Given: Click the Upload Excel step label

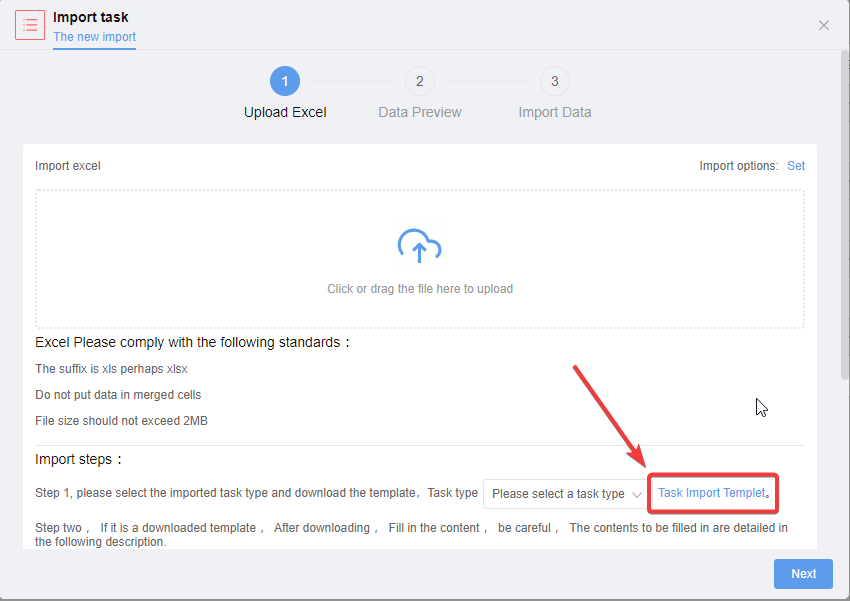Looking at the screenshot, I should click(285, 112).
